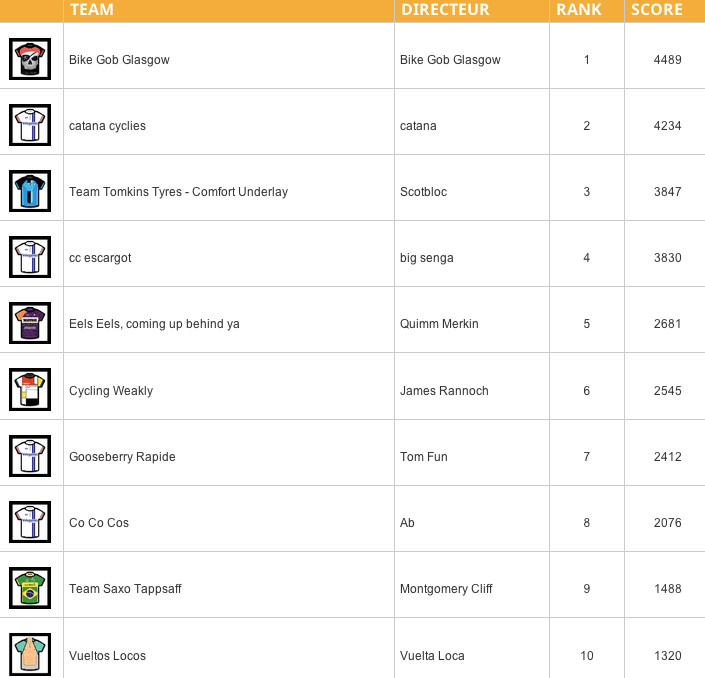Open the Team Tomkins Tyres blue jersey icon

(x=30, y=191)
